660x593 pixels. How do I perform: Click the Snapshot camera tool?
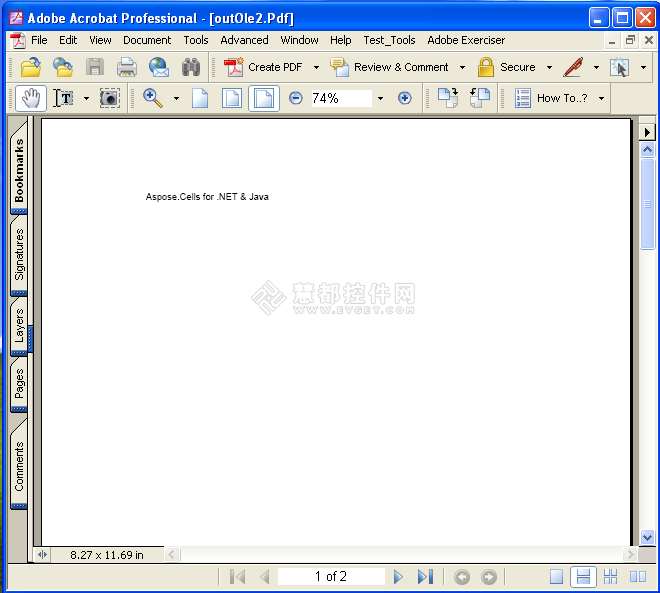[x=109, y=98]
